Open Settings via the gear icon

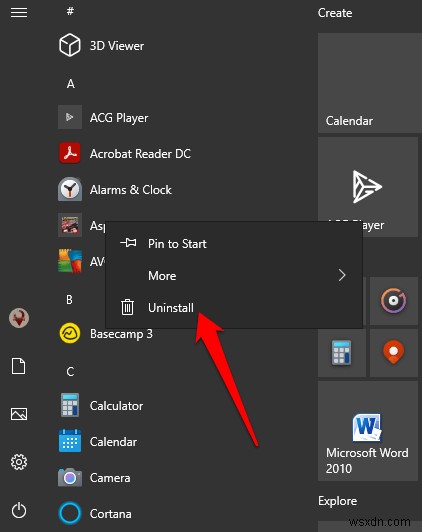(x=19, y=462)
